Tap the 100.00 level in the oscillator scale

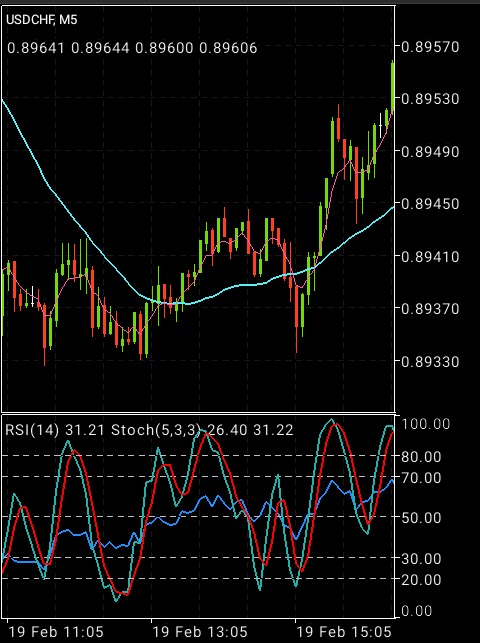[x=425, y=424]
